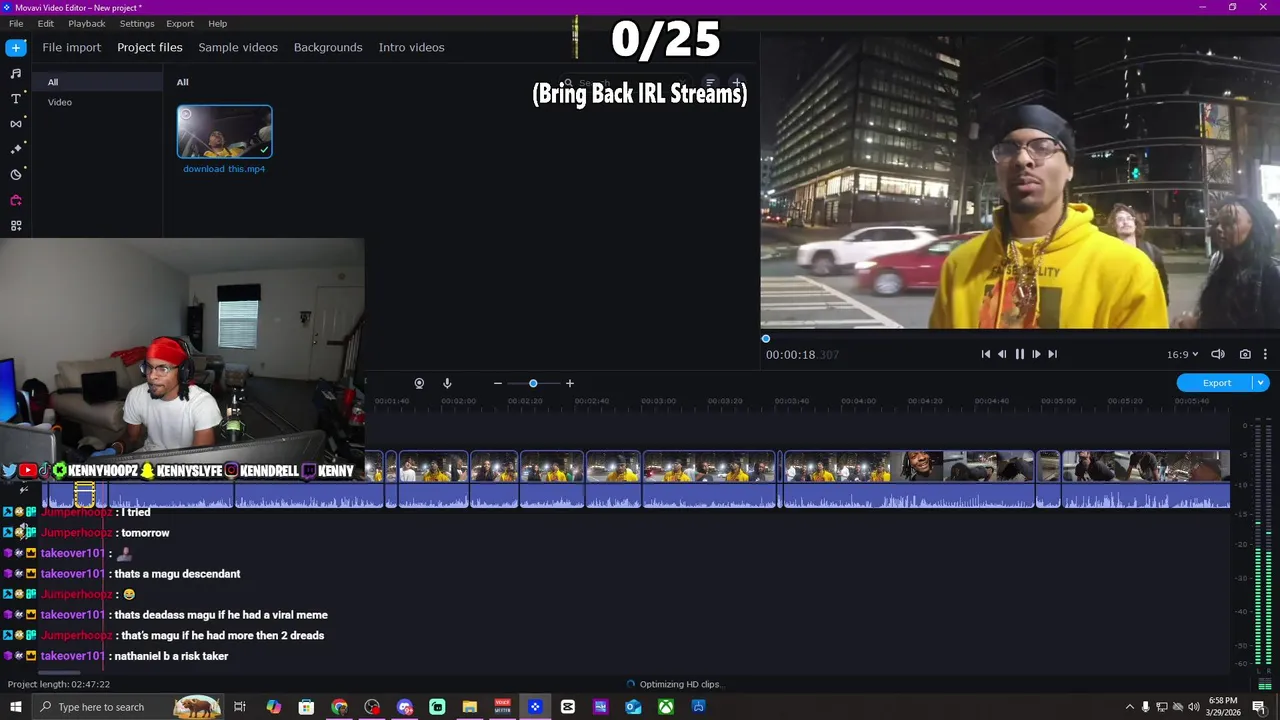This screenshot has width=1280, height=720.
Task: Switch to the Intro videos tab
Action: click(x=411, y=47)
